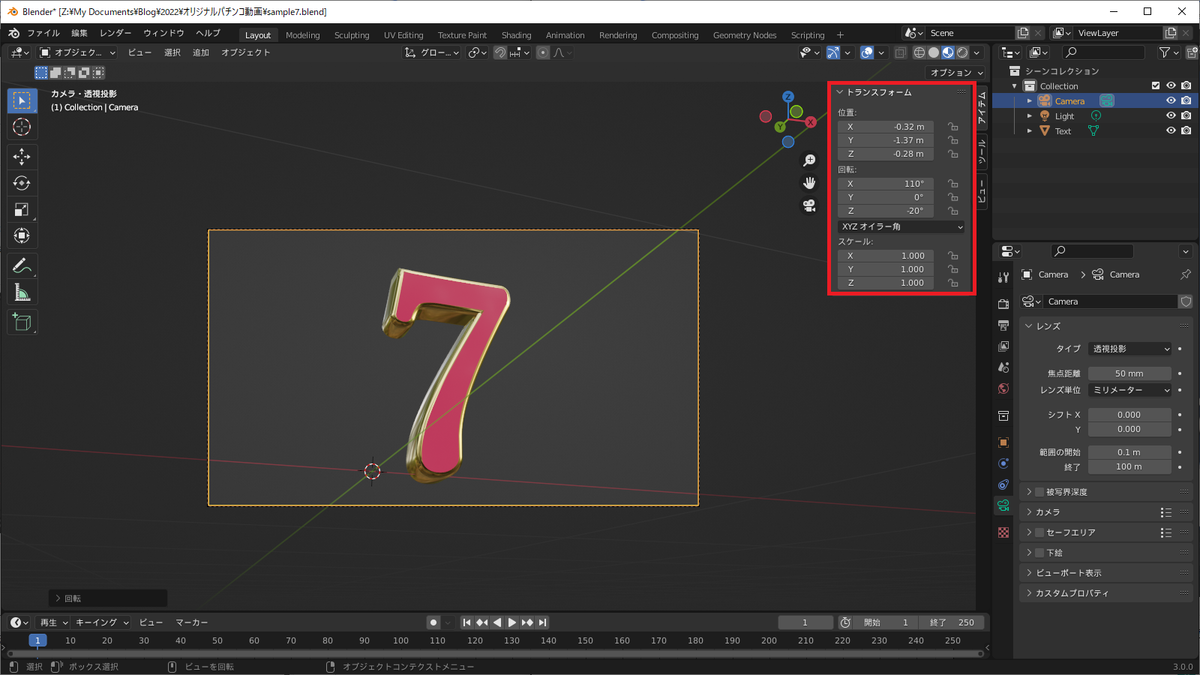This screenshot has width=1200, height=675.
Task: Toggle Collection exclude checkbox in outliner
Action: tap(1156, 86)
